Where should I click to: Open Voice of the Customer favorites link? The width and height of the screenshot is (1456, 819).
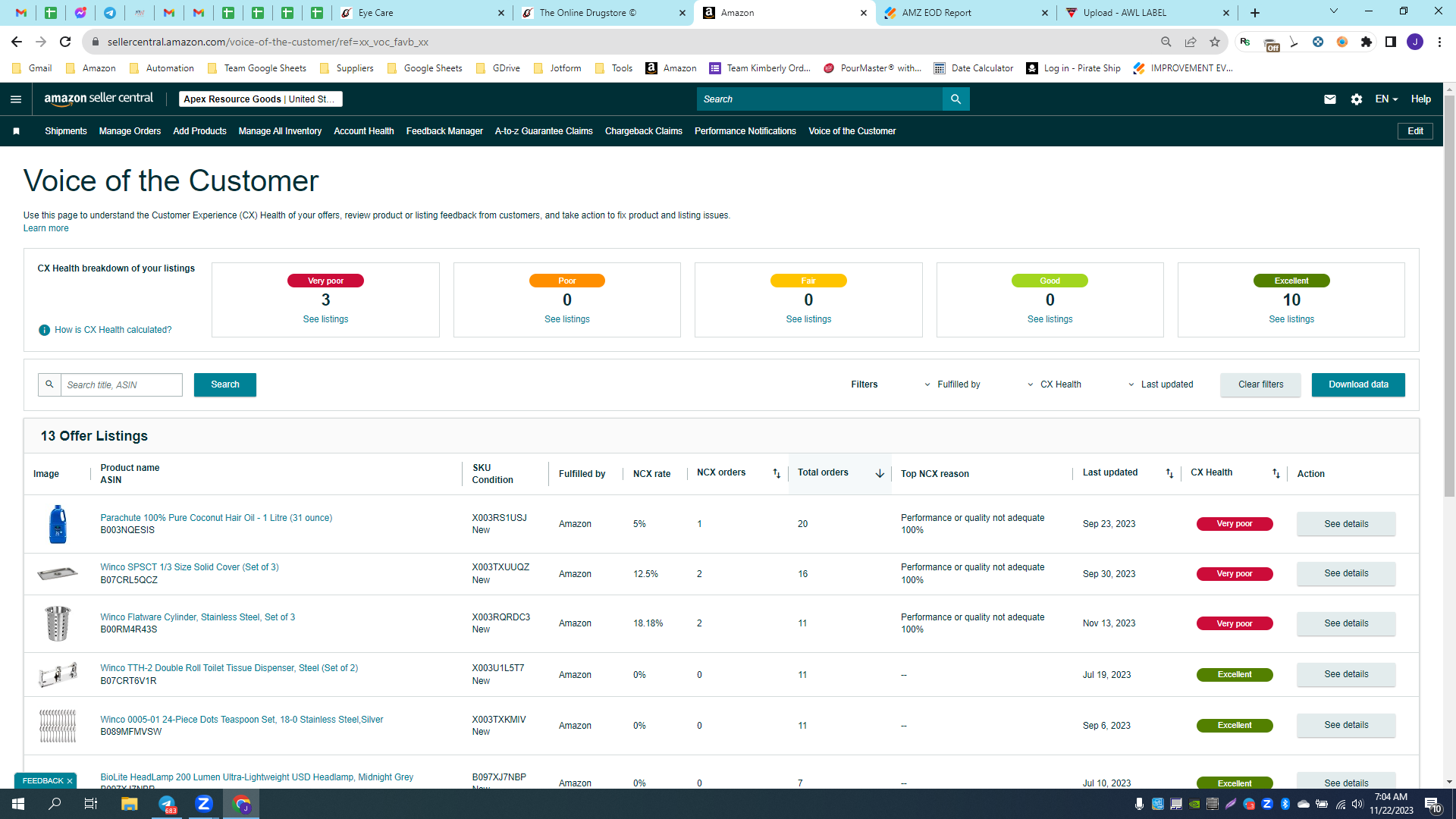[852, 131]
